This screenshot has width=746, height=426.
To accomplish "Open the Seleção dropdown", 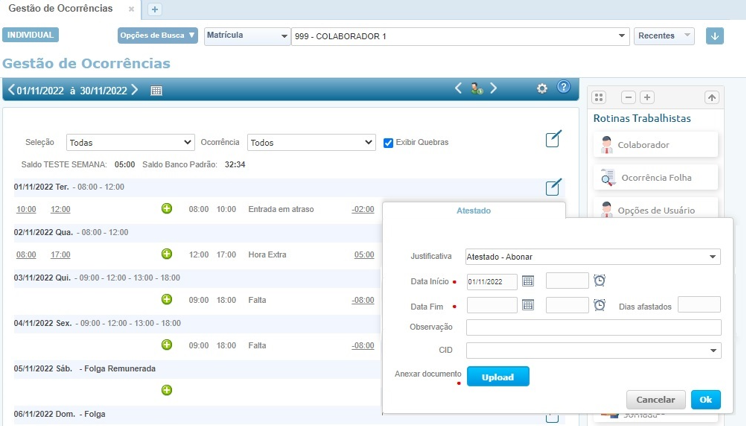I will 130,142.
